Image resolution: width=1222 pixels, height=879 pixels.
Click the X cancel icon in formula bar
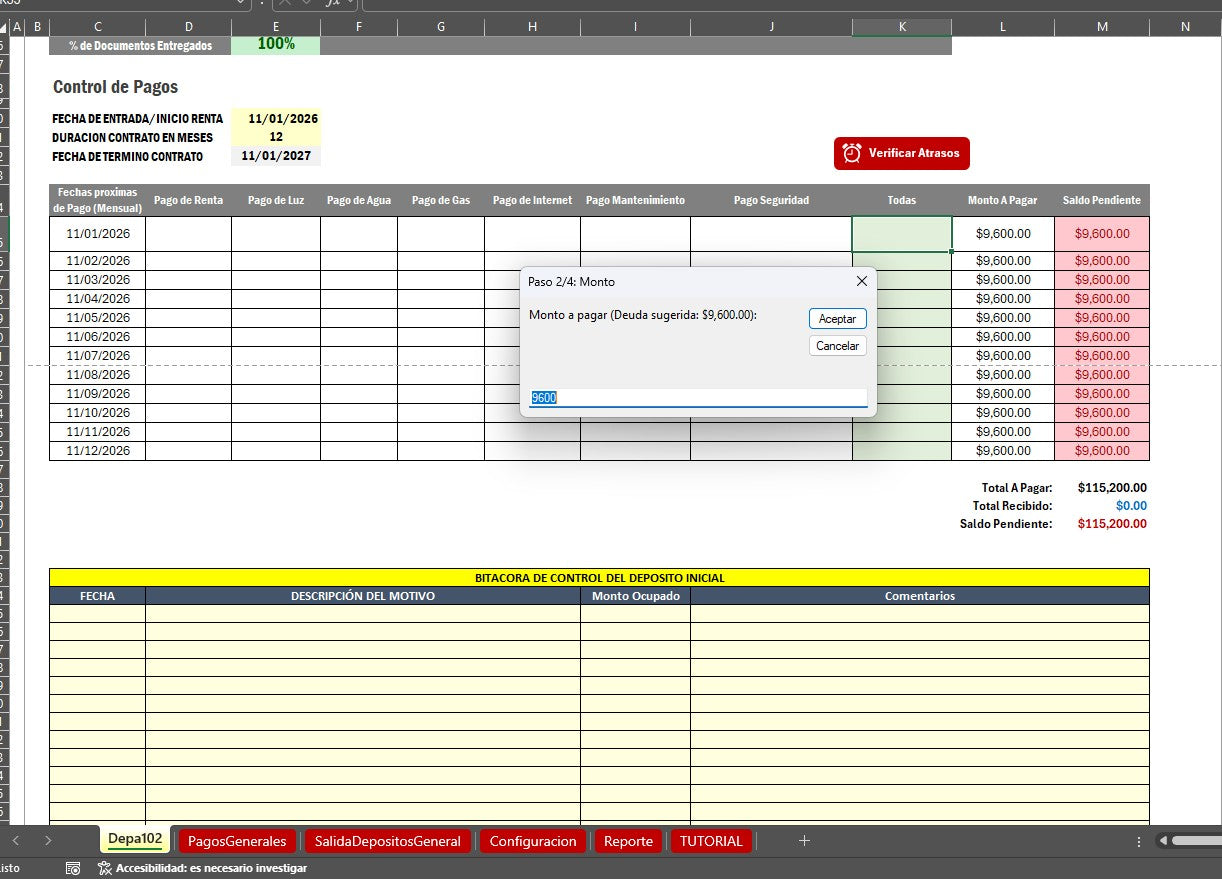[x=285, y=4]
